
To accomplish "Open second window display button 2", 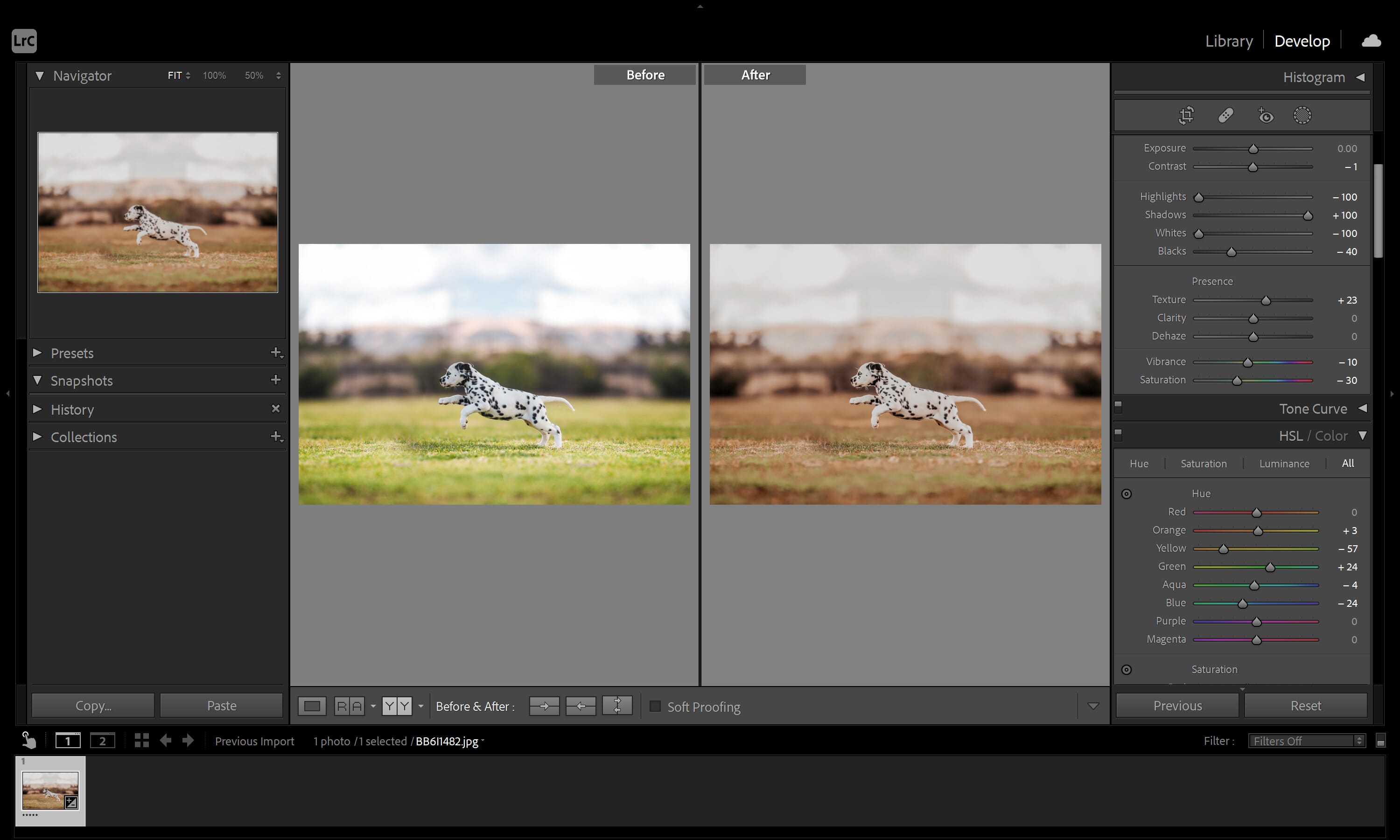I will pyautogui.click(x=103, y=740).
